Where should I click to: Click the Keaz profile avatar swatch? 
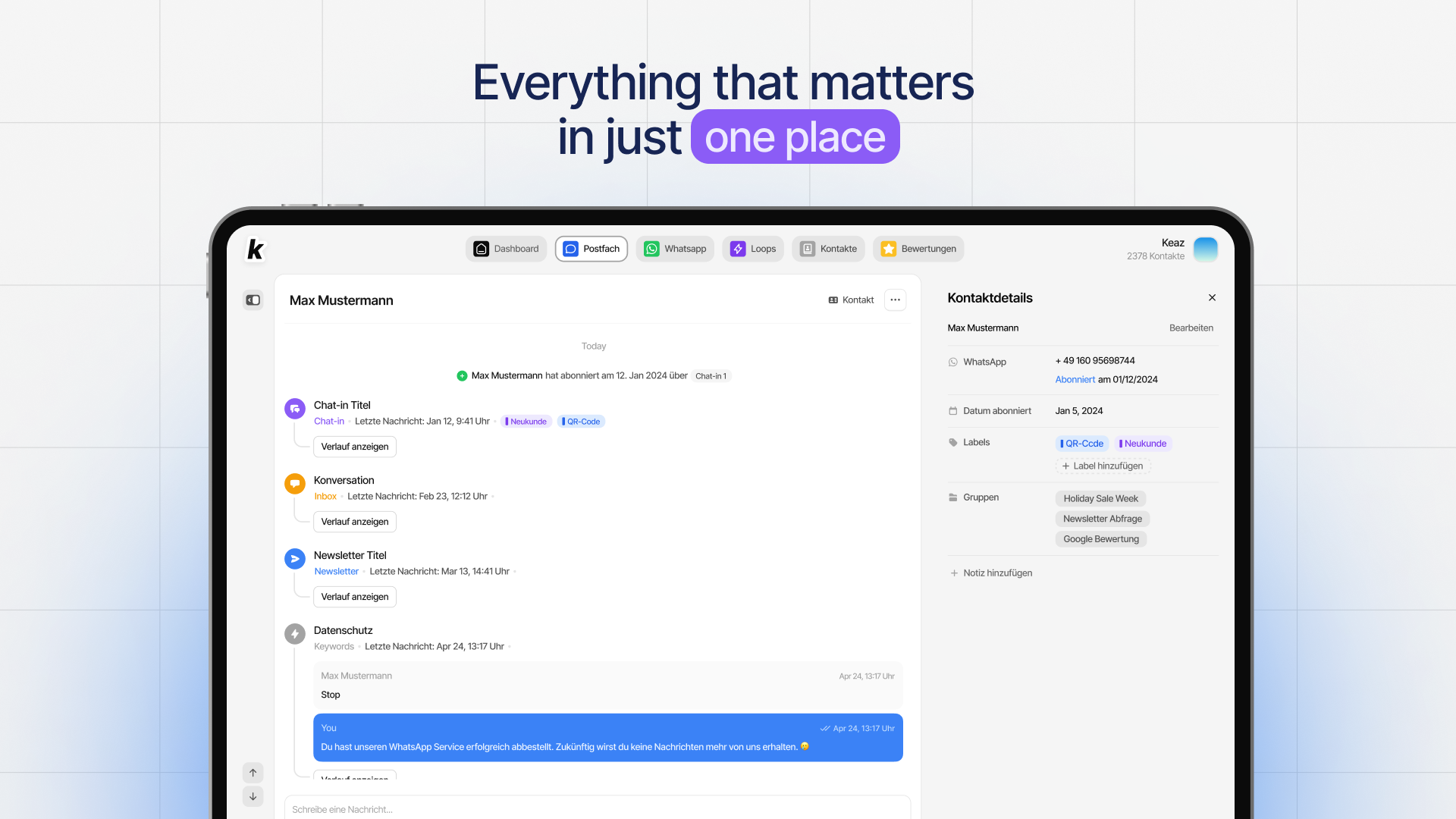(1206, 249)
